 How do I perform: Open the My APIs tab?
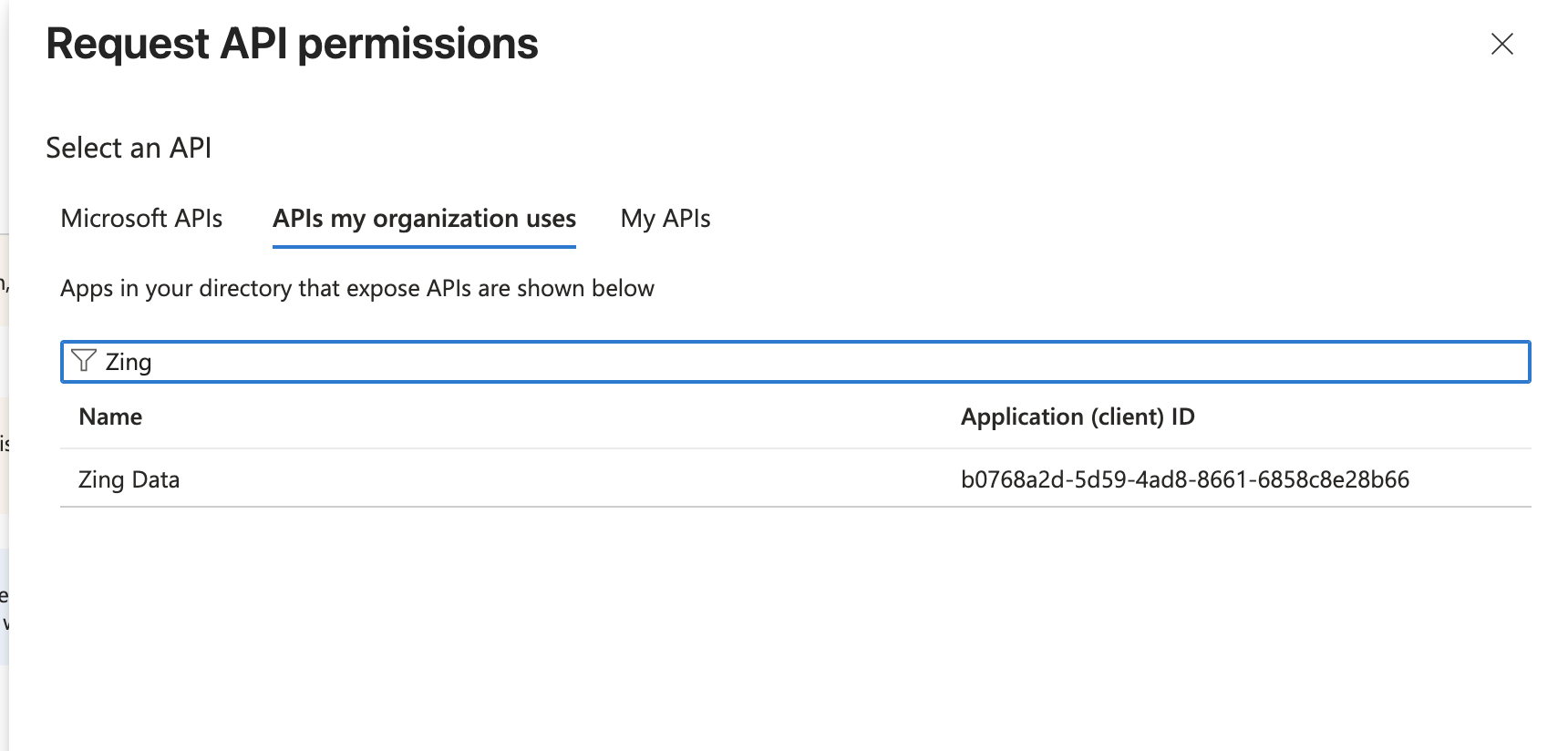665,219
